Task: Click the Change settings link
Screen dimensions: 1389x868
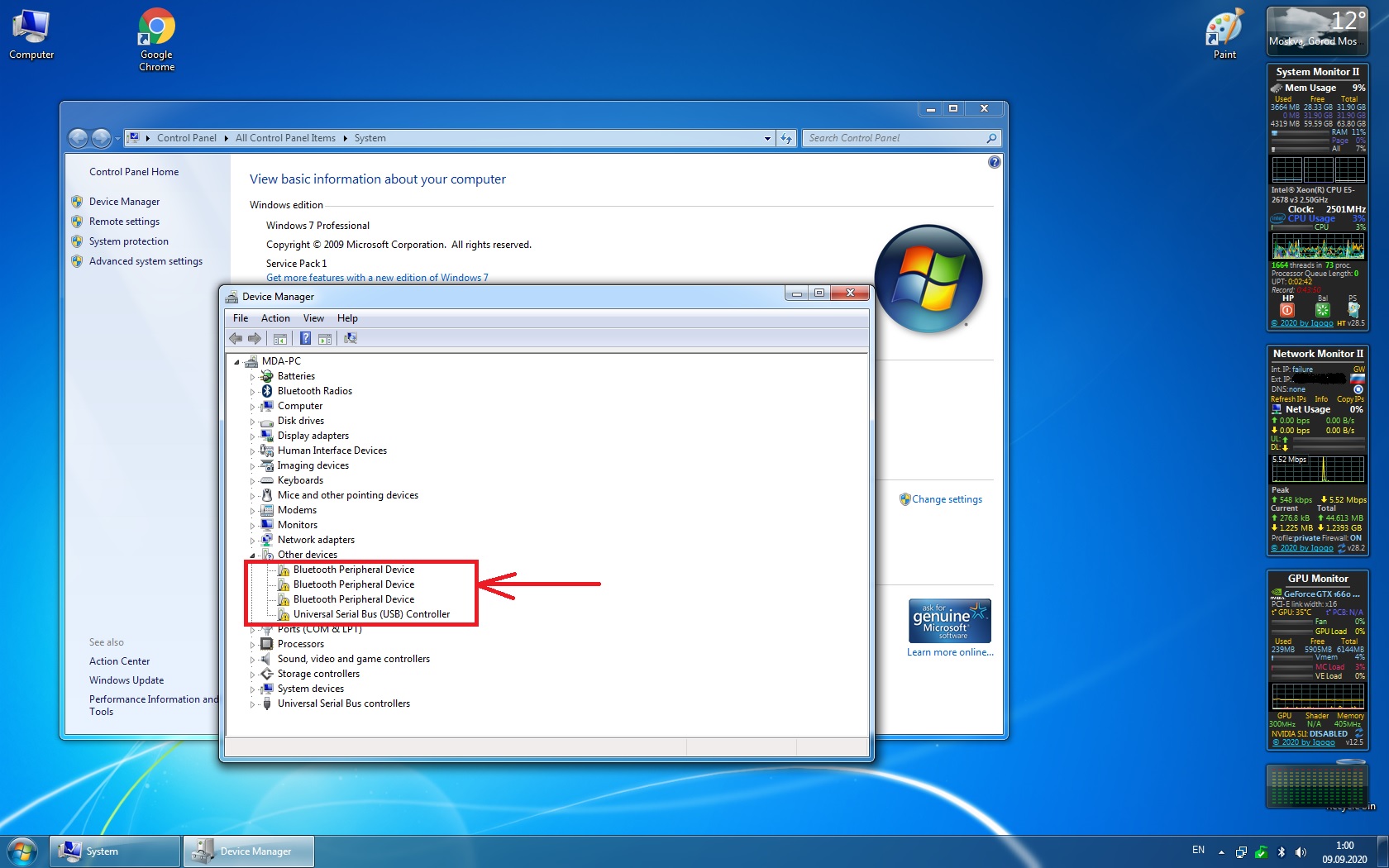Action: tap(947, 499)
